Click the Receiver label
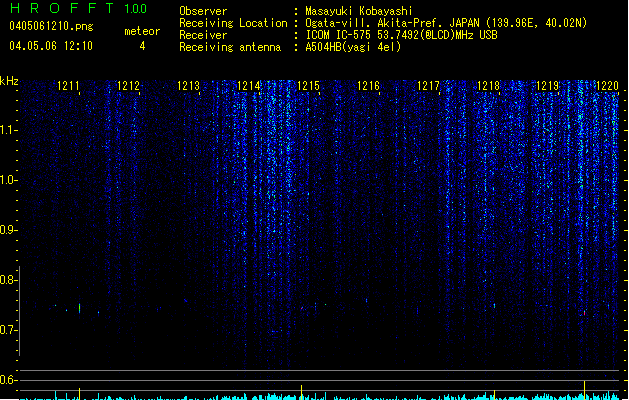 203,35
